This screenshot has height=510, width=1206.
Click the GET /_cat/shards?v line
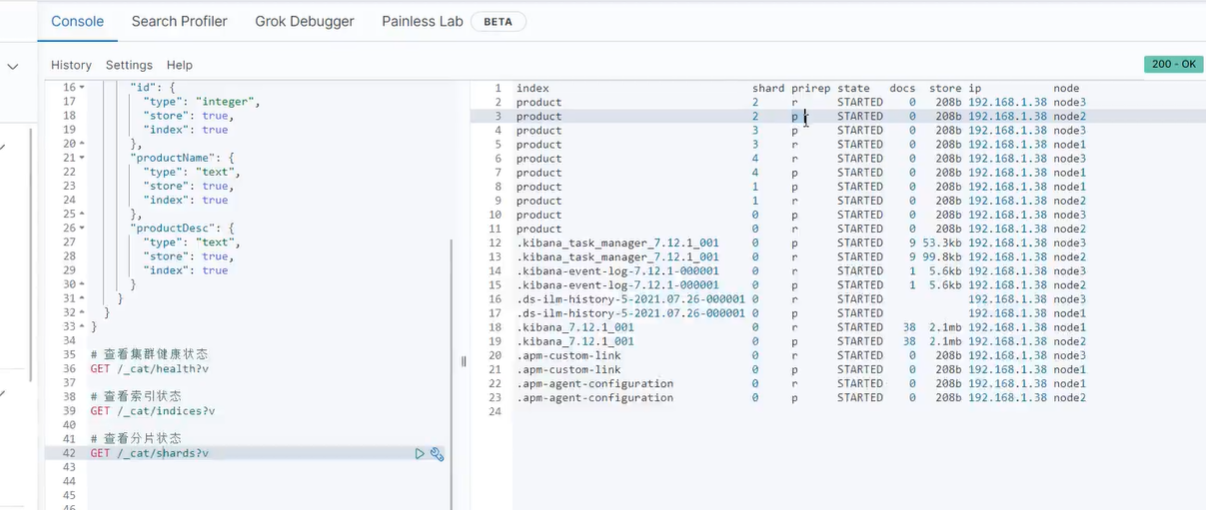click(x=149, y=453)
